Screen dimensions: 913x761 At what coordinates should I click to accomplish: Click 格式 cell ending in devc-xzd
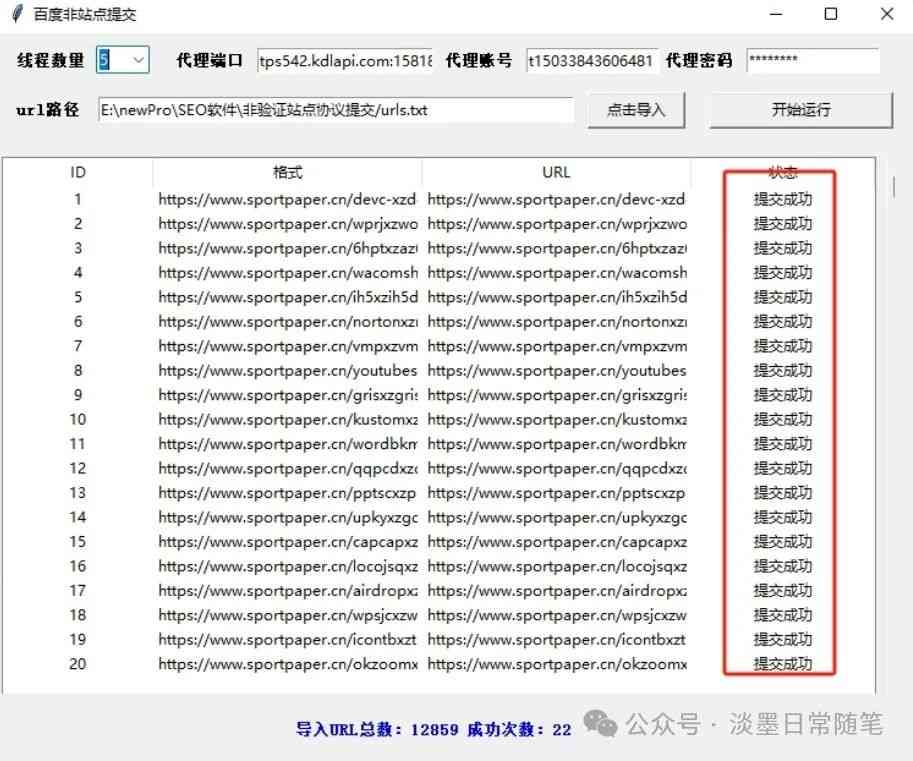288,199
